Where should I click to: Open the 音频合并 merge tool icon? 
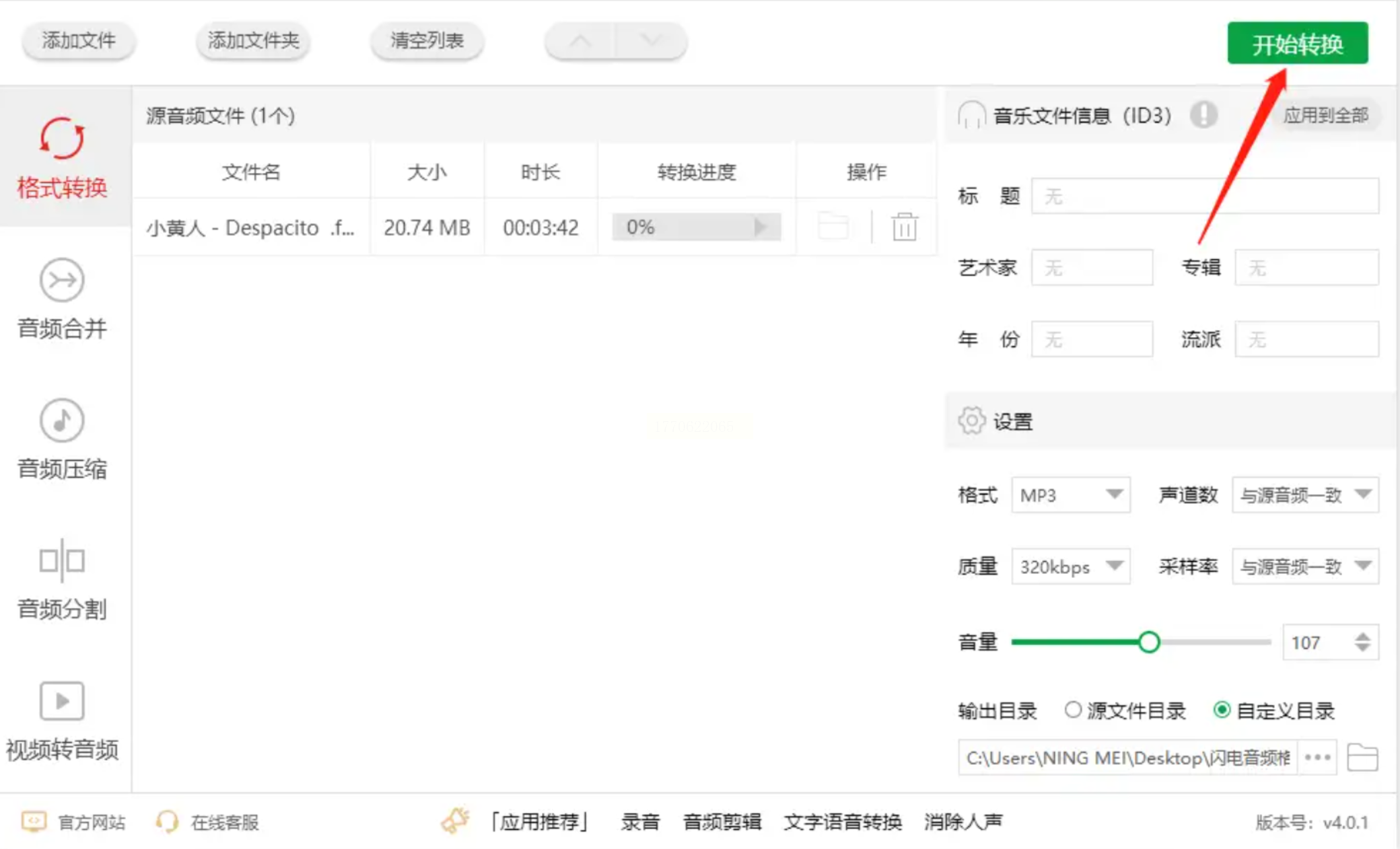point(62,280)
